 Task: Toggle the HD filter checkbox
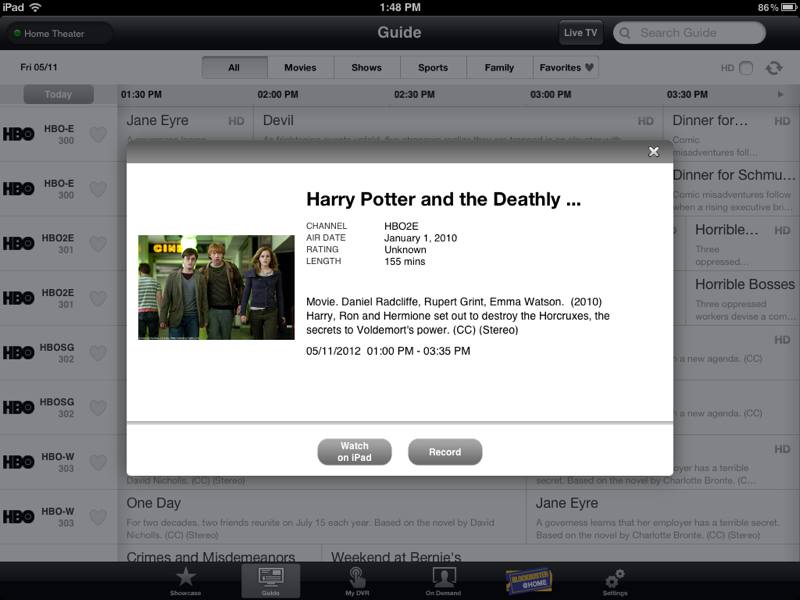coord(746,68)
